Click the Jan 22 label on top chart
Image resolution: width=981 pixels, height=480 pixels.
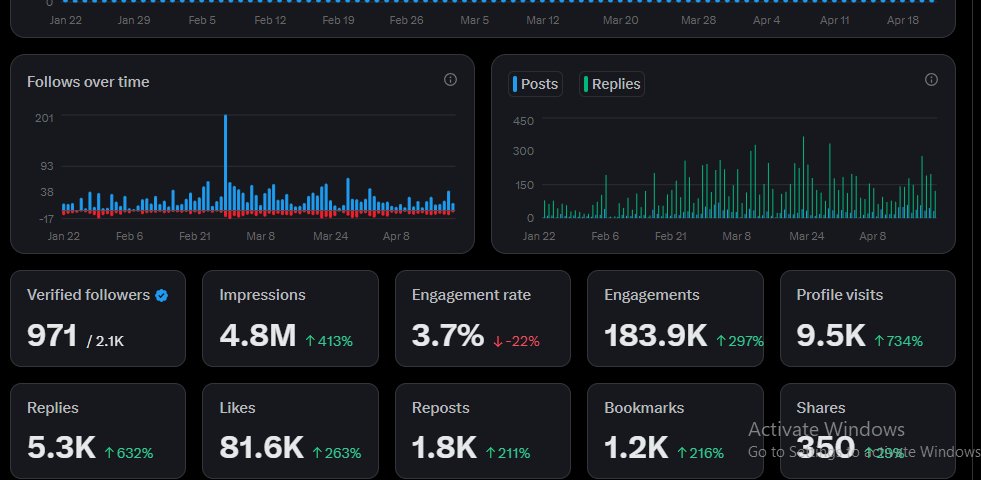66,20
